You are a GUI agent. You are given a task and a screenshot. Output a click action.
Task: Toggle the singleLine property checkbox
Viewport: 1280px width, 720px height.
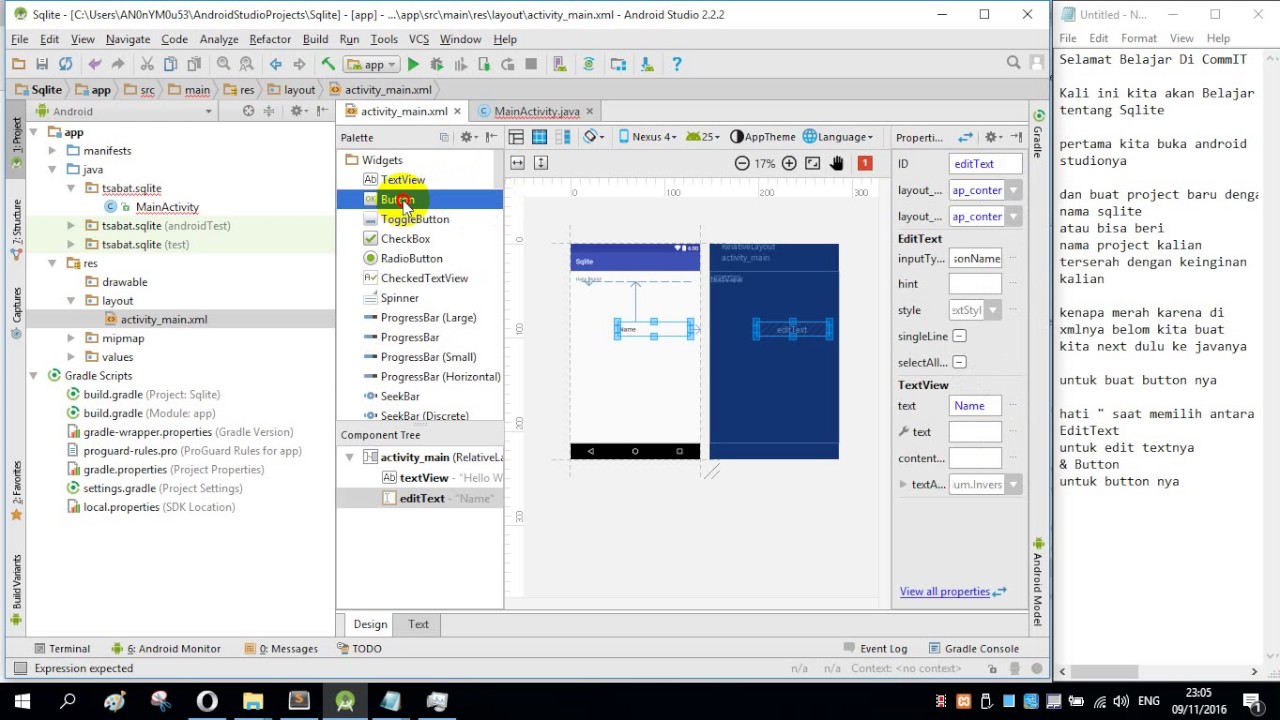959,336
